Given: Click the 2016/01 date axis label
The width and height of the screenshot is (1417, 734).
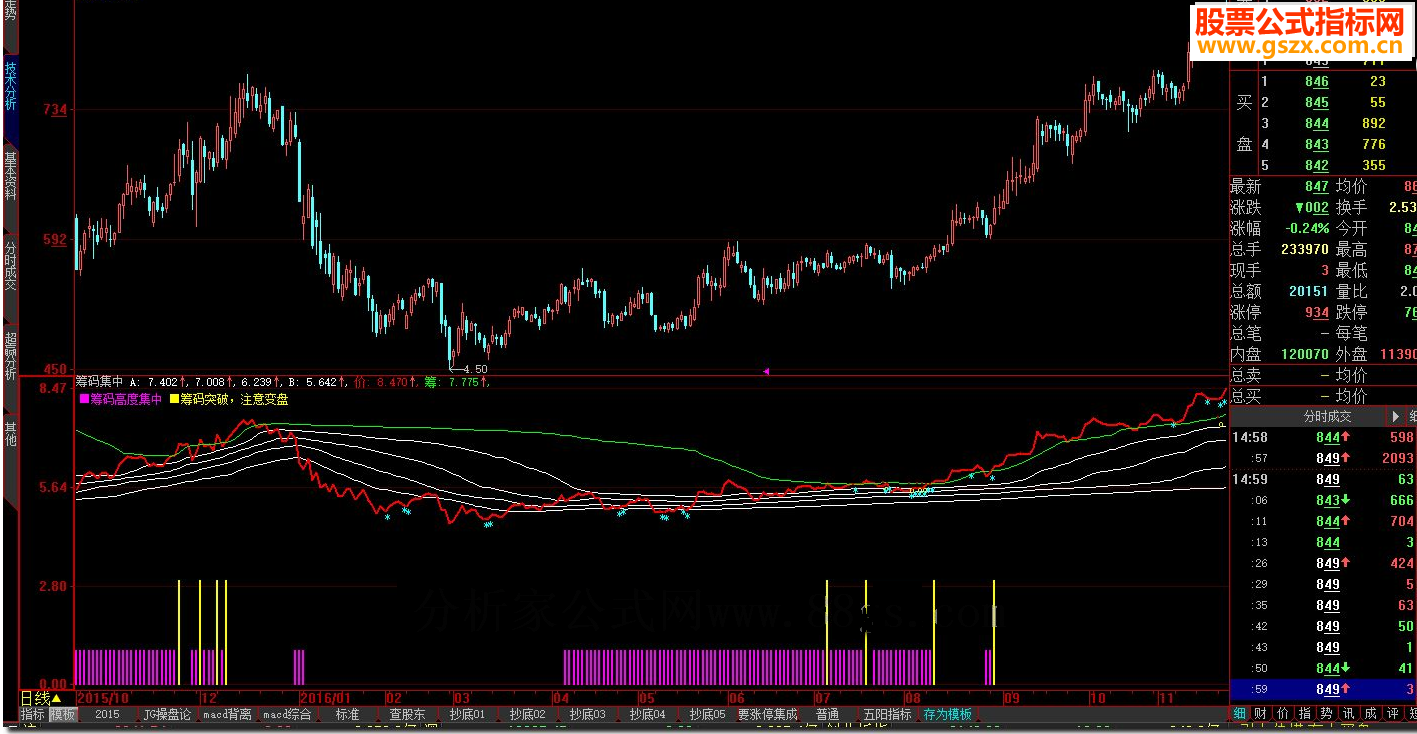Looking at the screenshot, I should pos(325,698).
